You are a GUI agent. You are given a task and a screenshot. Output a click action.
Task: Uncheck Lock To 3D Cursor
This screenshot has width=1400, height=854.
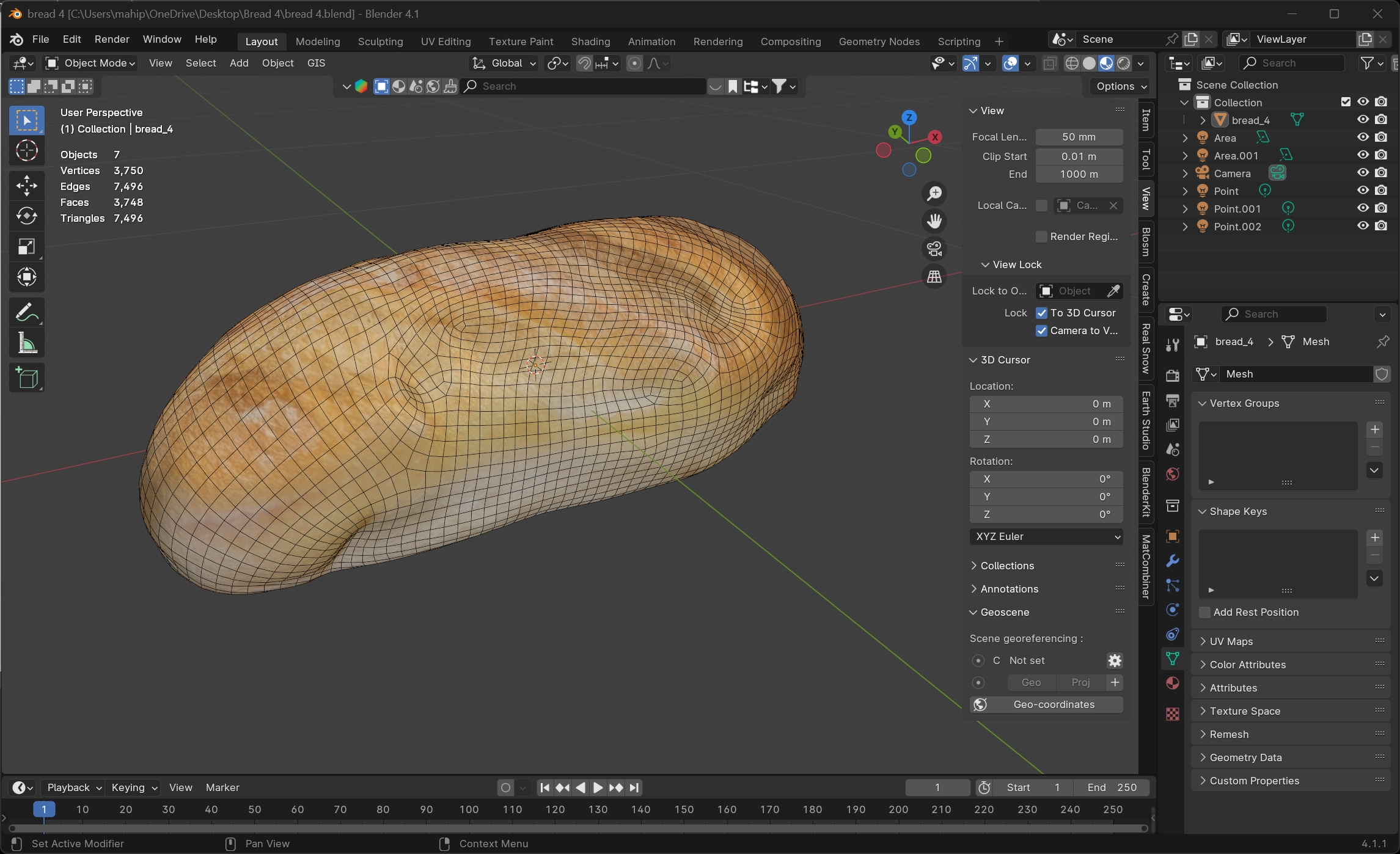tap(1041, 313)
